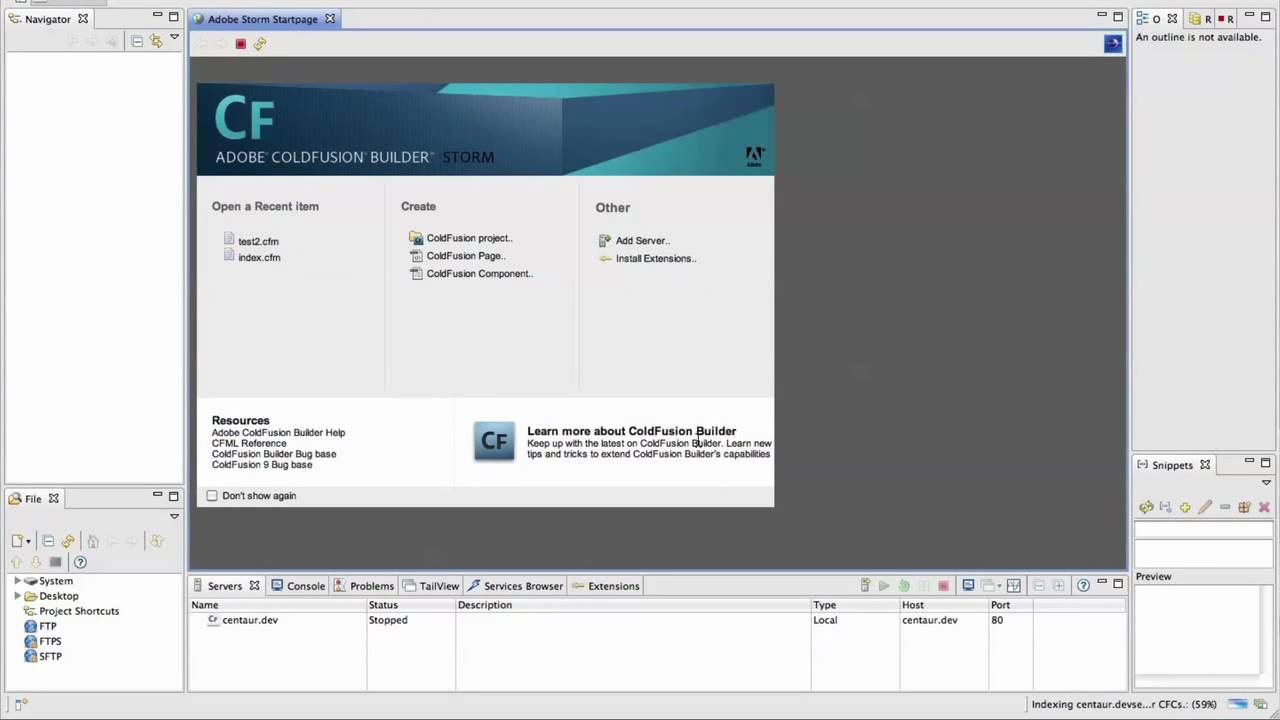The height and width of the screenshot is (720, 1280).
Task: Open the Snippets view menu triangle
Action: 1266,483
